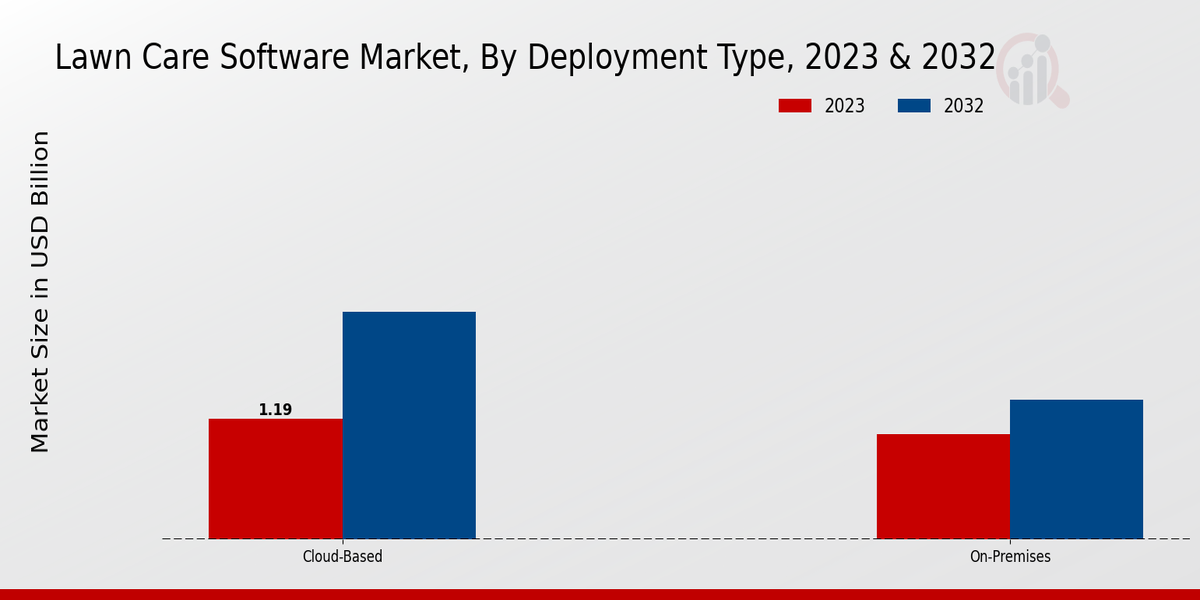The width and height of the screenshot is (1200, 600).
Task: Click the red footer strip at the bottom
Action: click(x=600, y=594)
